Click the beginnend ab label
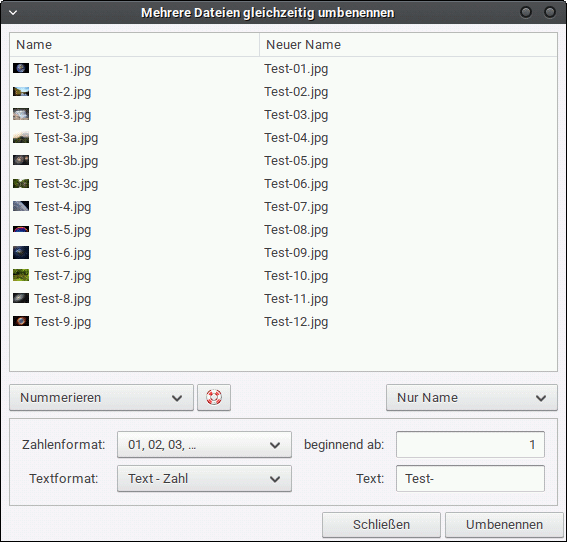Screen dimensions: 567x542 [344, 445]
